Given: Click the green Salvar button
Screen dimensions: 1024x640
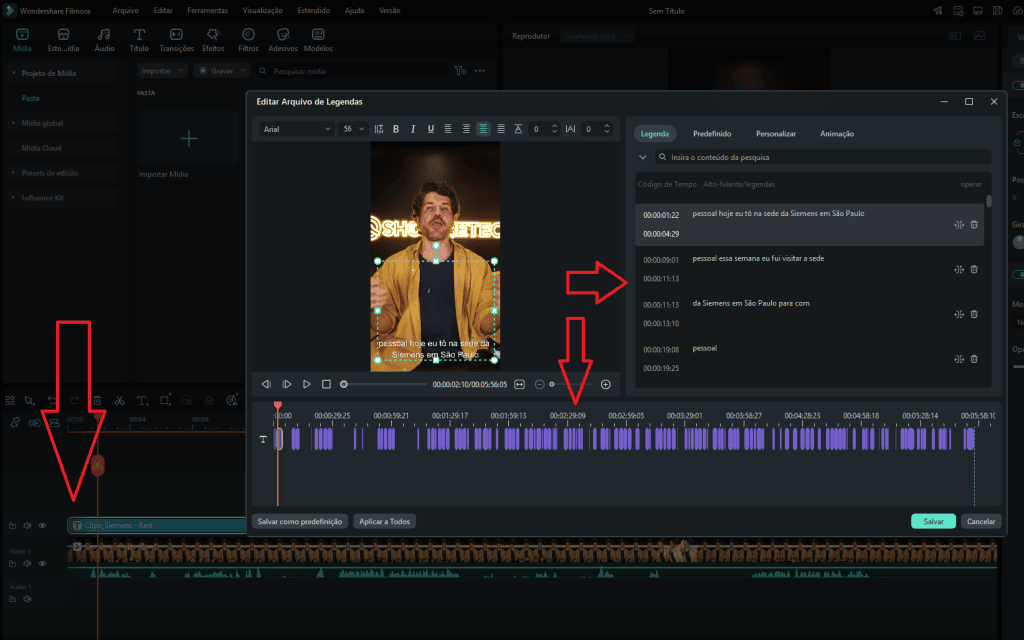Looking at the screenshot, I should click(x=932, y=521).
